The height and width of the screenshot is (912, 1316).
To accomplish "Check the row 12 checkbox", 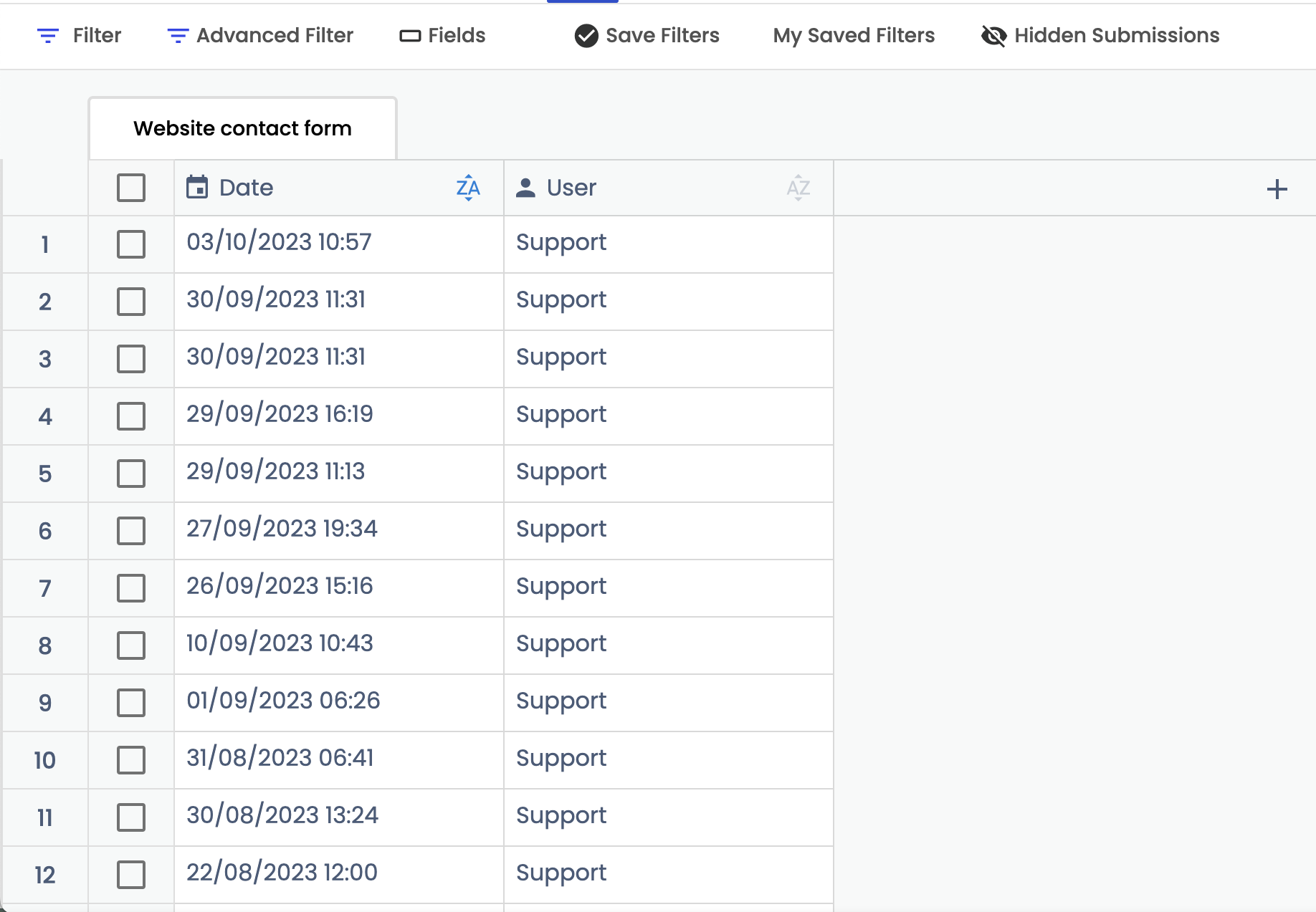I will tap(131, 875).
